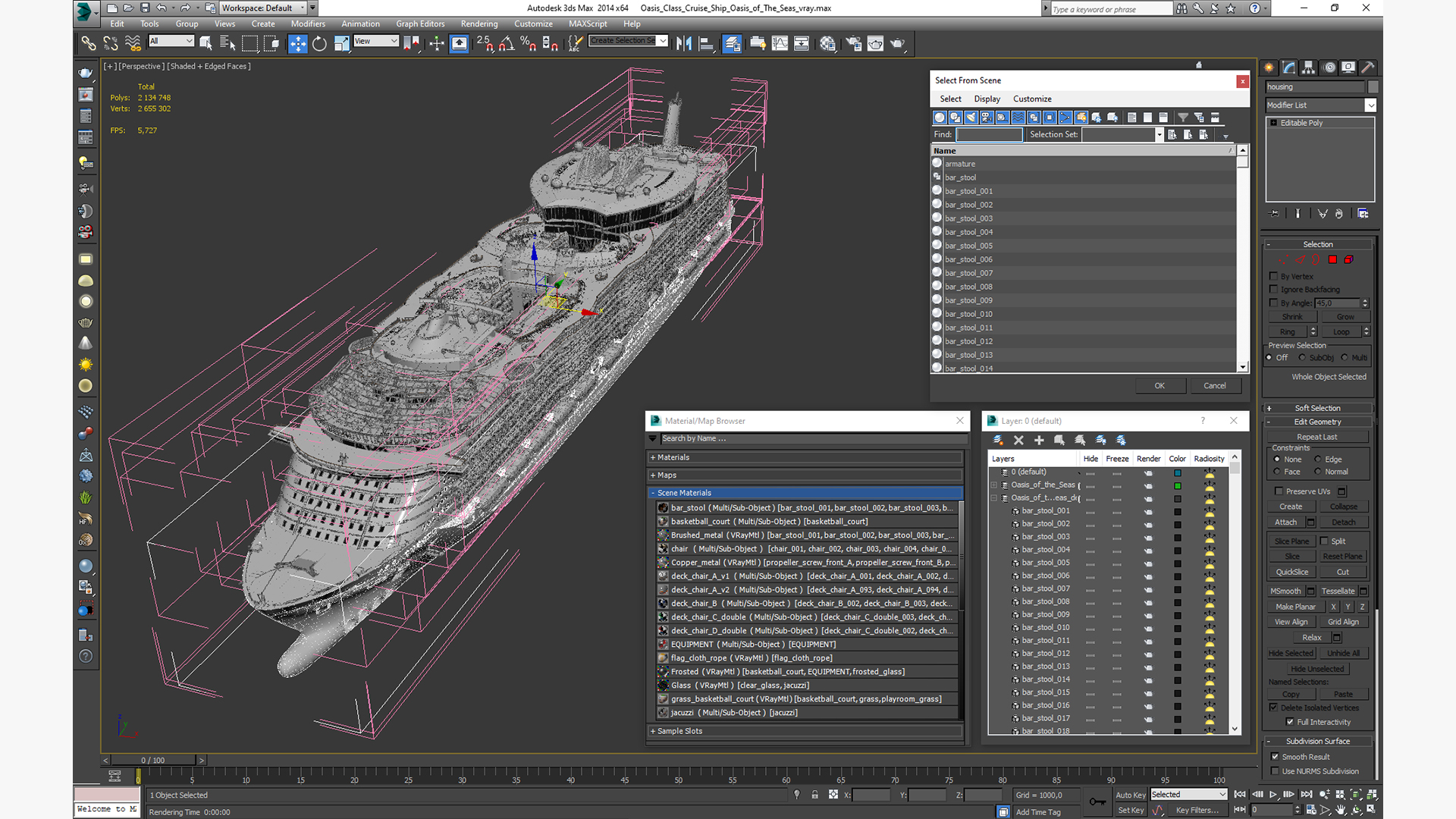
Task: Click the Attach button
Action: point(1285,522)
